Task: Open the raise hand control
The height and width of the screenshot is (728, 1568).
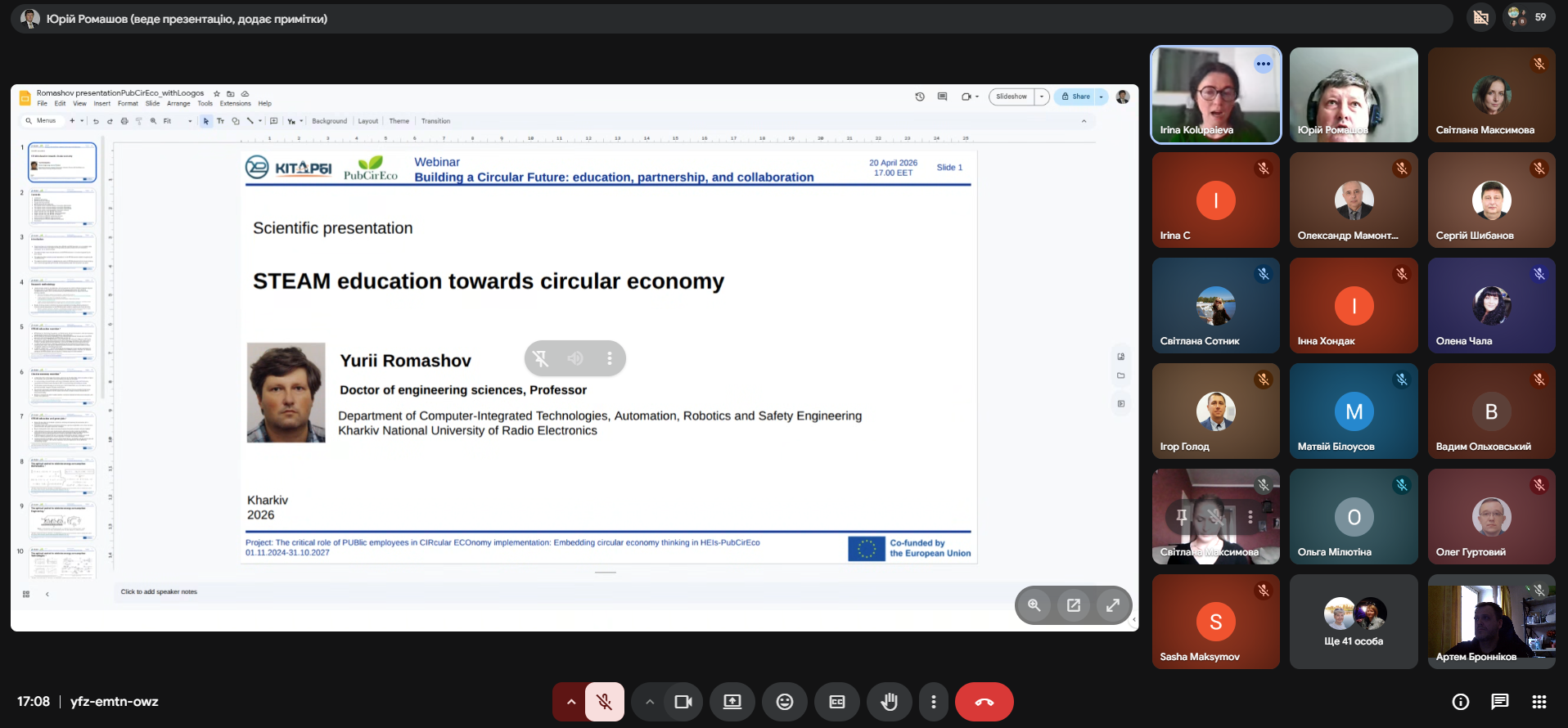Action: click(x=889, y=702)
